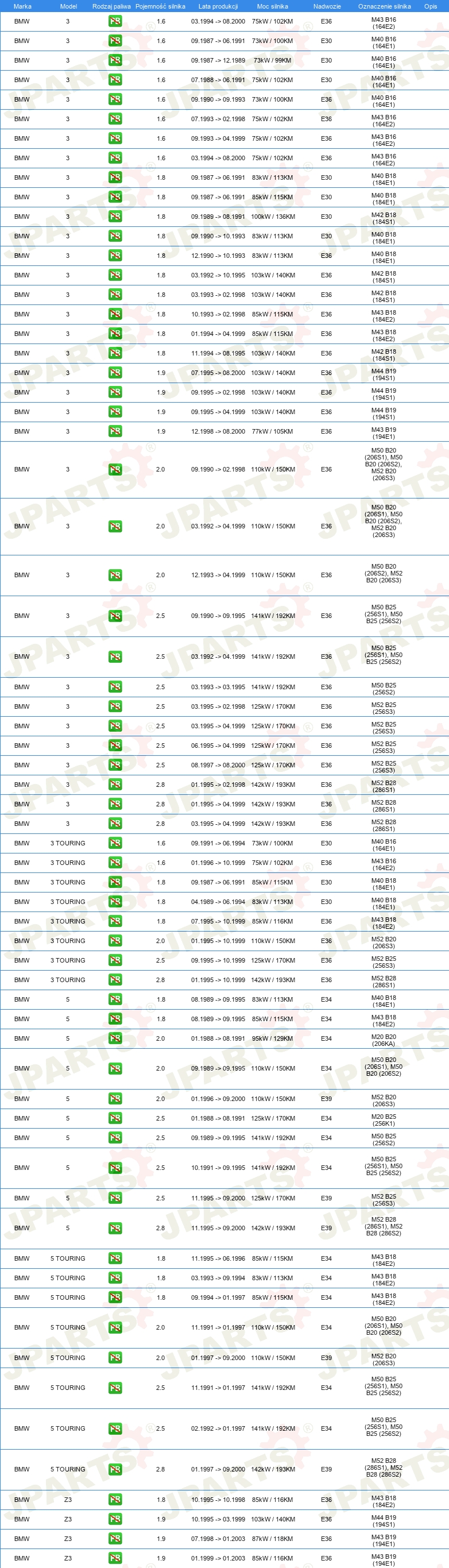Click the 73kW / 99KM power cell
This screenshot has width=449, height=1568.
(272, 60)
